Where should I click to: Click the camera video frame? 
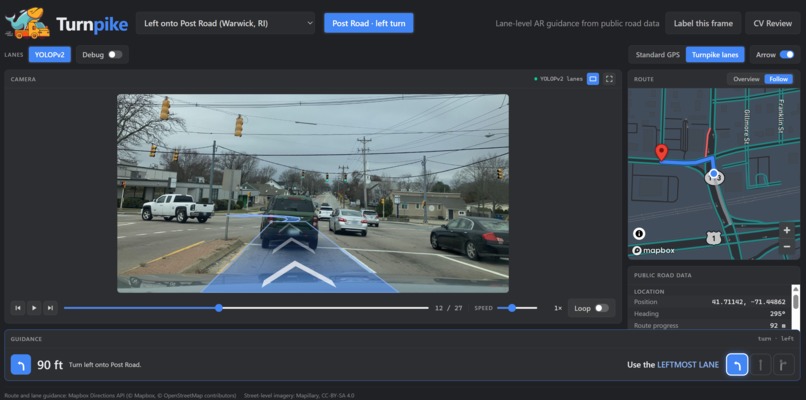[313, 193]
